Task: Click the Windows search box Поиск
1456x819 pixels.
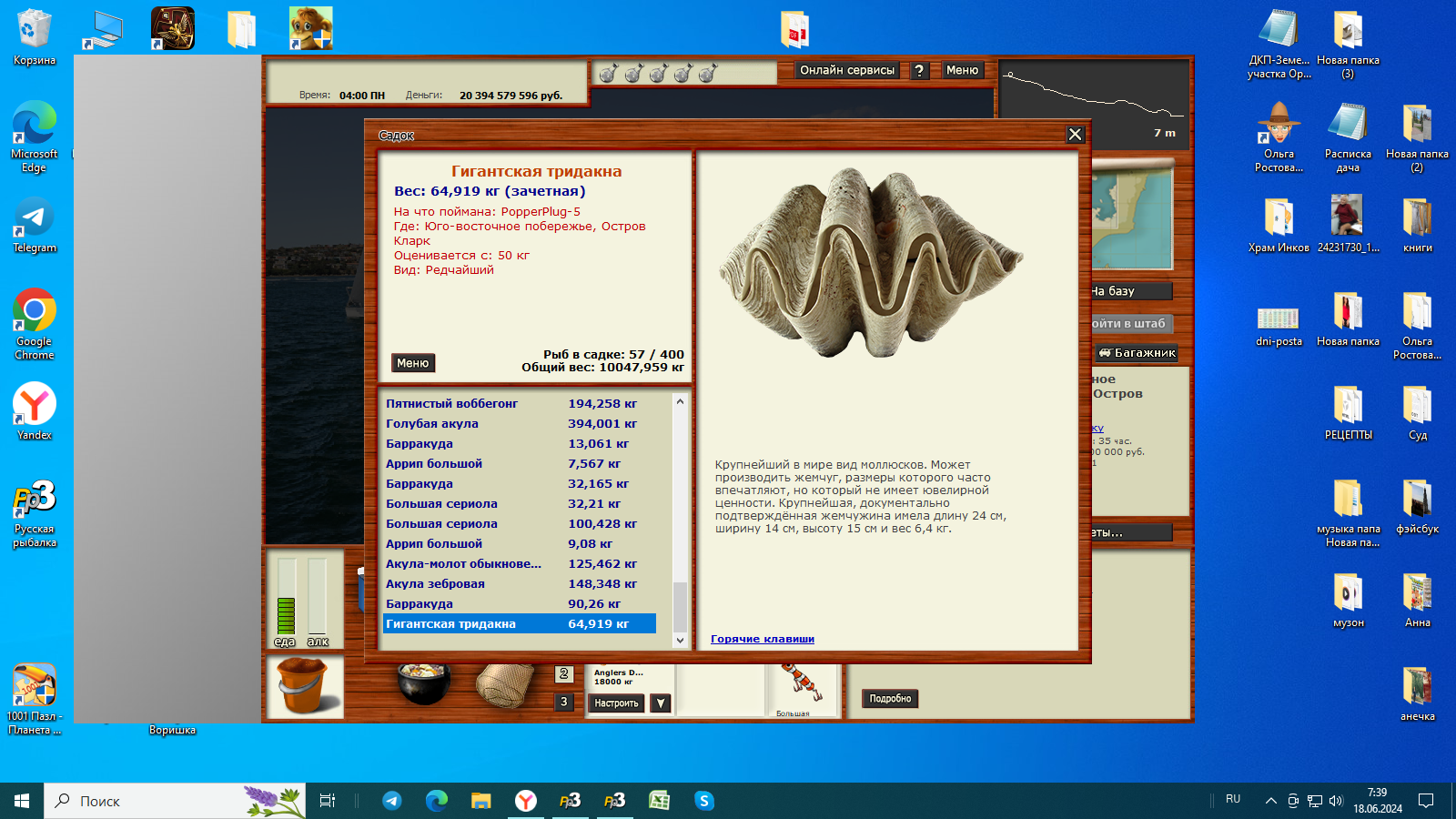Action: [175, 801]
